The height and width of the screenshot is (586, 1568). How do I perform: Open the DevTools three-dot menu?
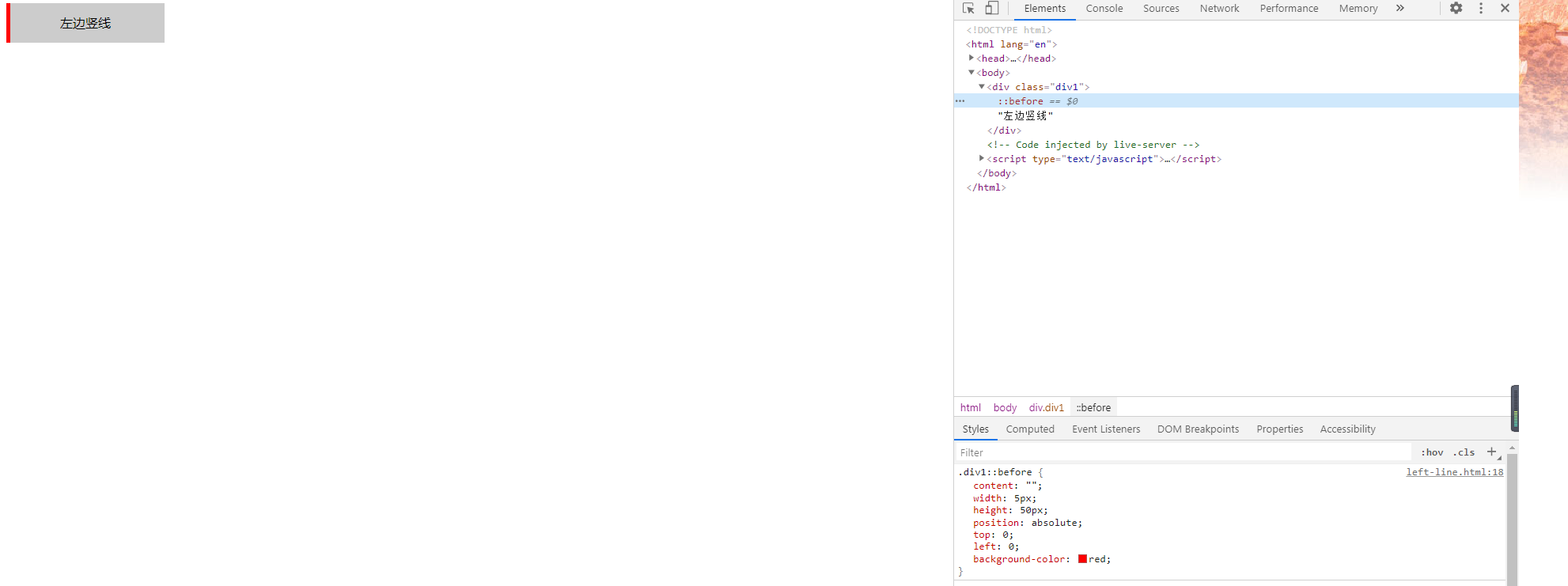pyautogui.click(x=1481, y=8)
